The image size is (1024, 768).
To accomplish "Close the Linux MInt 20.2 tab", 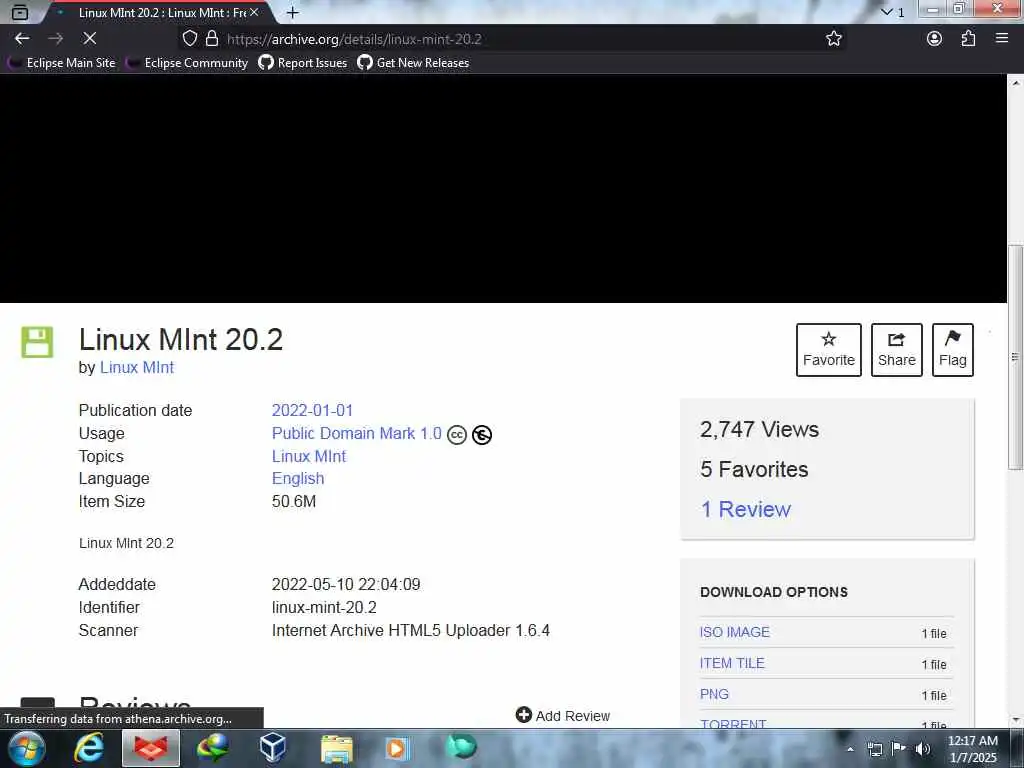I will tap(254, 12).
